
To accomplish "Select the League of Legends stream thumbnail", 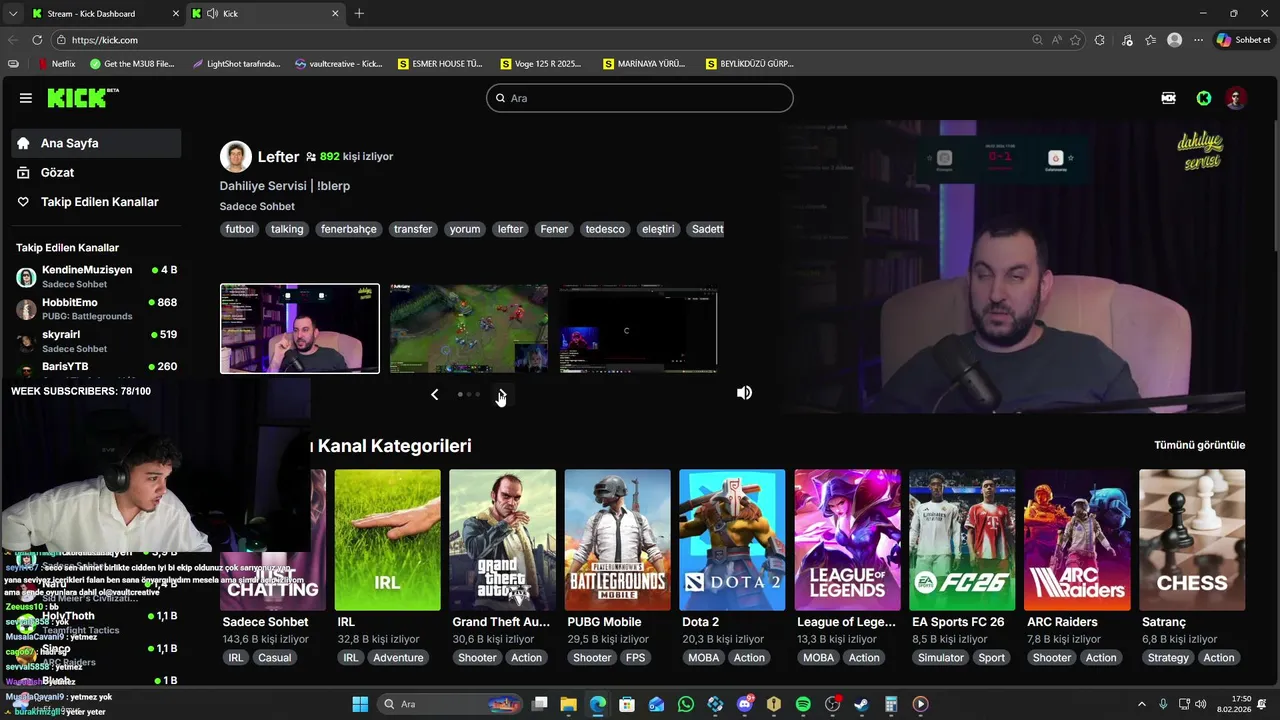I will tap(469, 329).
